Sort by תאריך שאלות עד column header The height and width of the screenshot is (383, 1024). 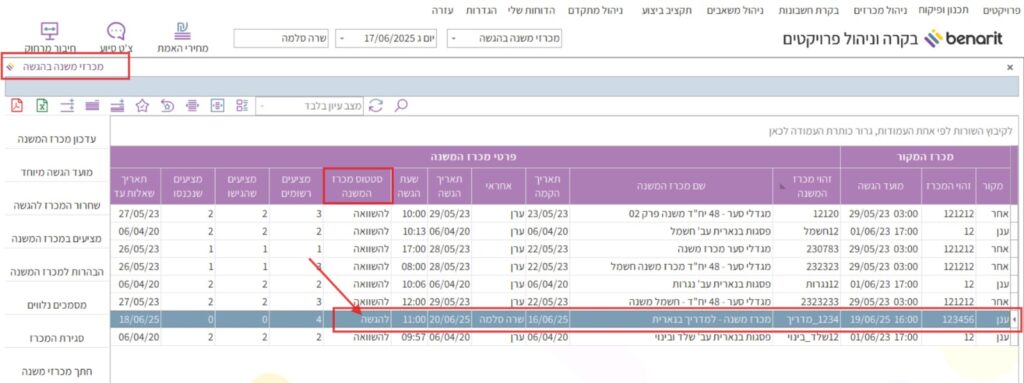[x=136, y=186]
